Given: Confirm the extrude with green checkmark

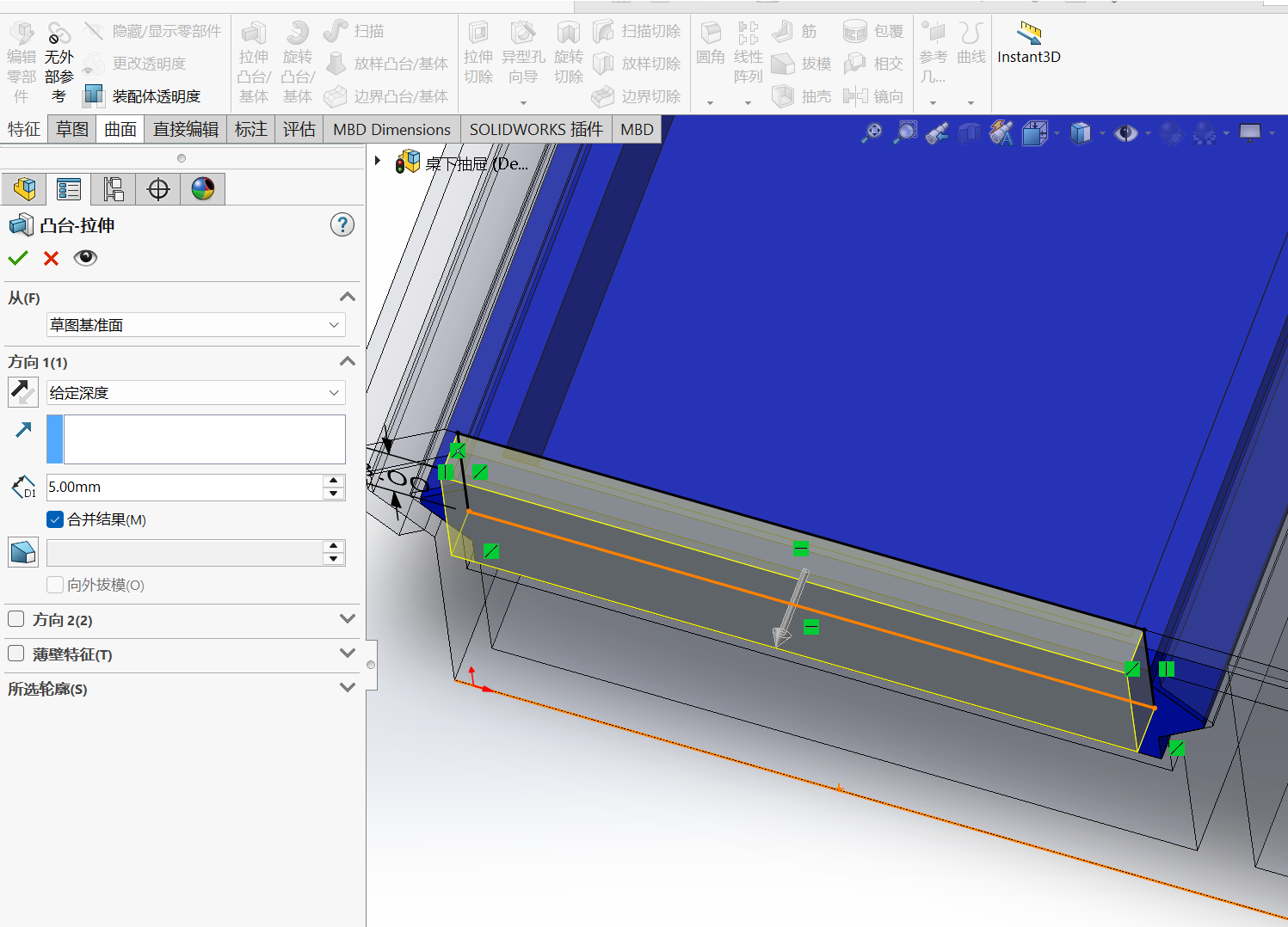Looking at the screenshot, I should pyautogui.click(x=18, y=258).
